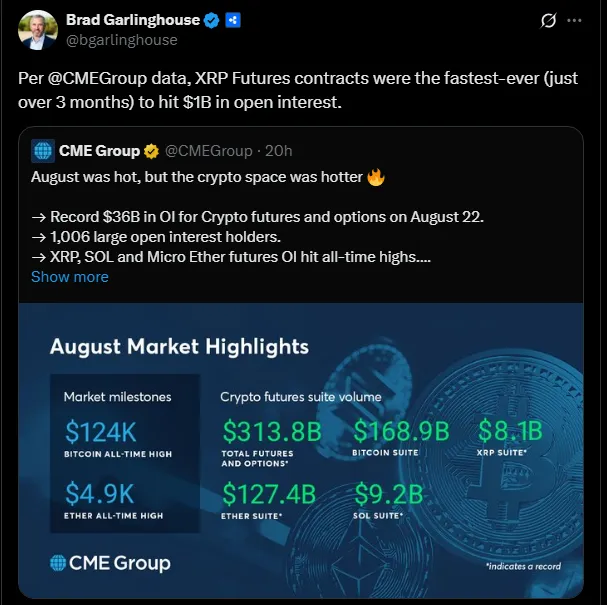Click the CME Group display name
Image resolution: width=607 pixels, height=605 pixels.
click(99, 151)
